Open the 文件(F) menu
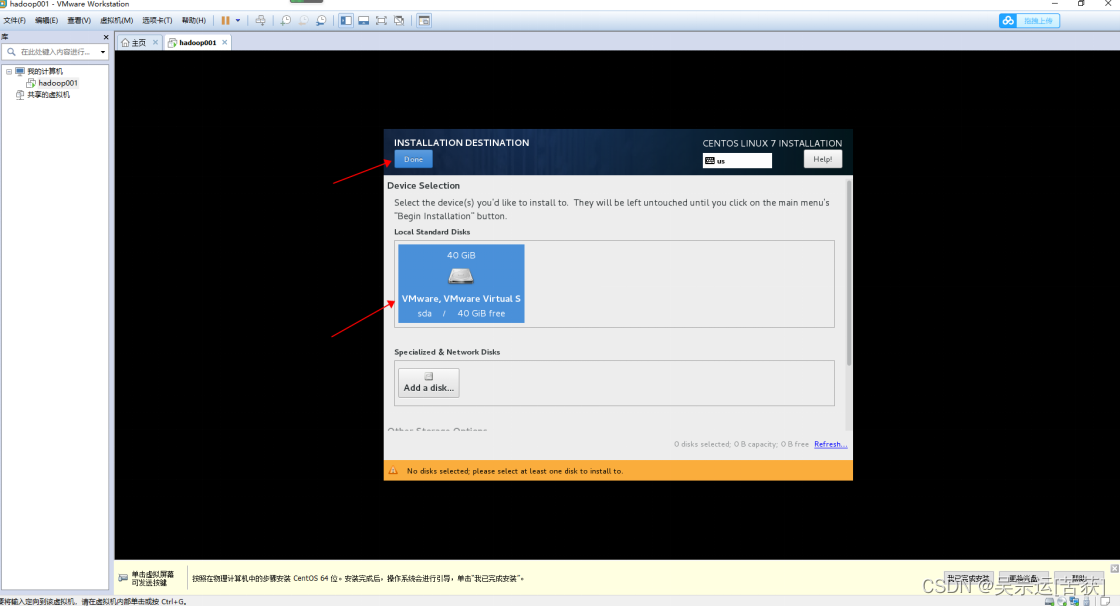 (x=14, y=20)
